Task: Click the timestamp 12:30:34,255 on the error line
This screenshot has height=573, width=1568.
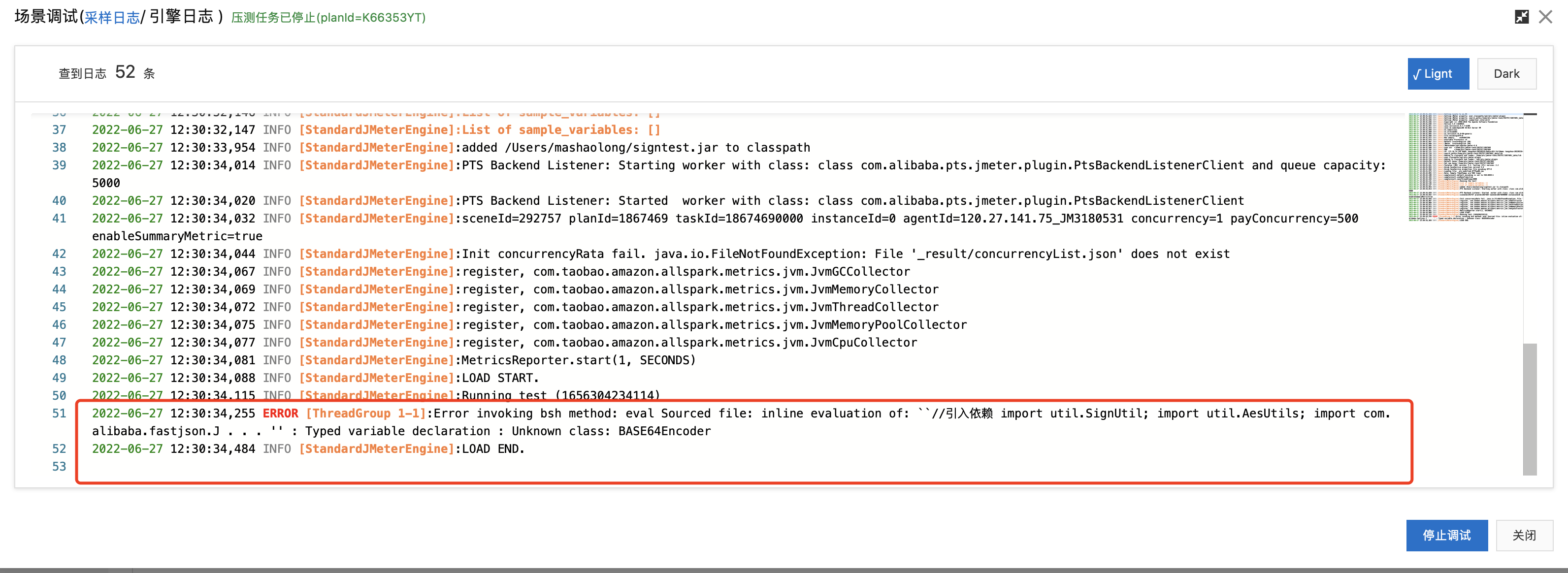Action: coord(212,414)
